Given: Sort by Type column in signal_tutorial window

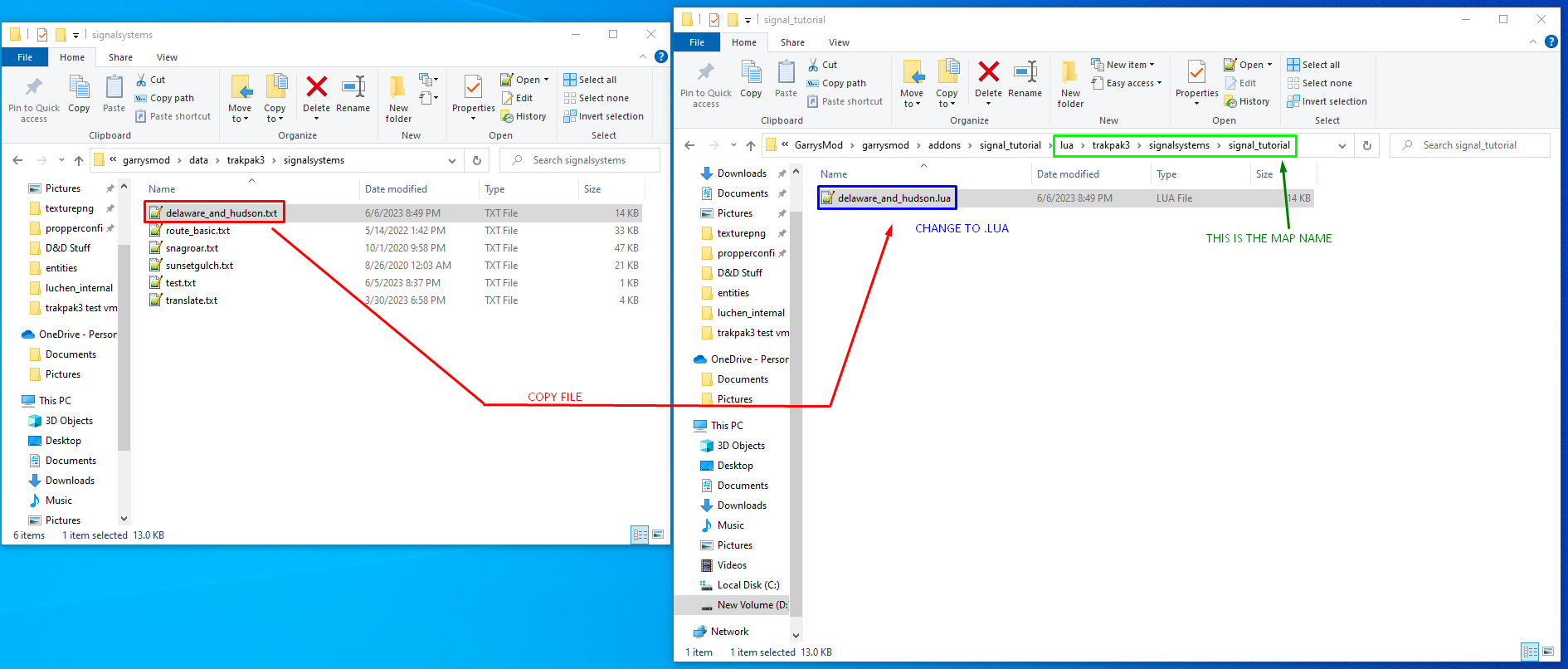Looking at the screenshot, I should coord(1166,174).
